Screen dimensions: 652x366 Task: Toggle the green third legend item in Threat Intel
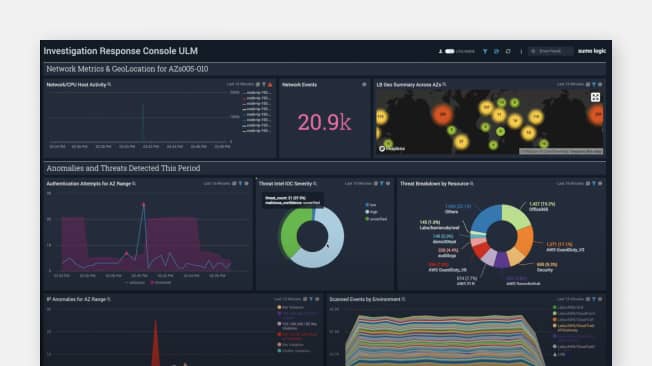coord(376,219)
